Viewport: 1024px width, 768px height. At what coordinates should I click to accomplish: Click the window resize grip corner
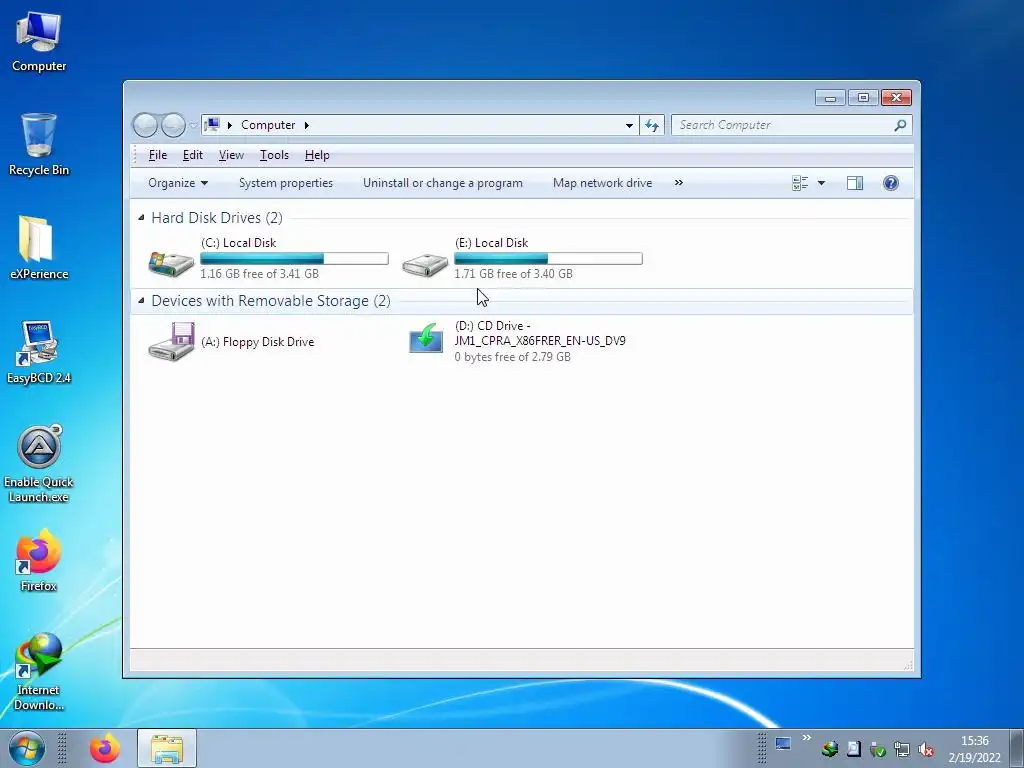click(908, 665)
